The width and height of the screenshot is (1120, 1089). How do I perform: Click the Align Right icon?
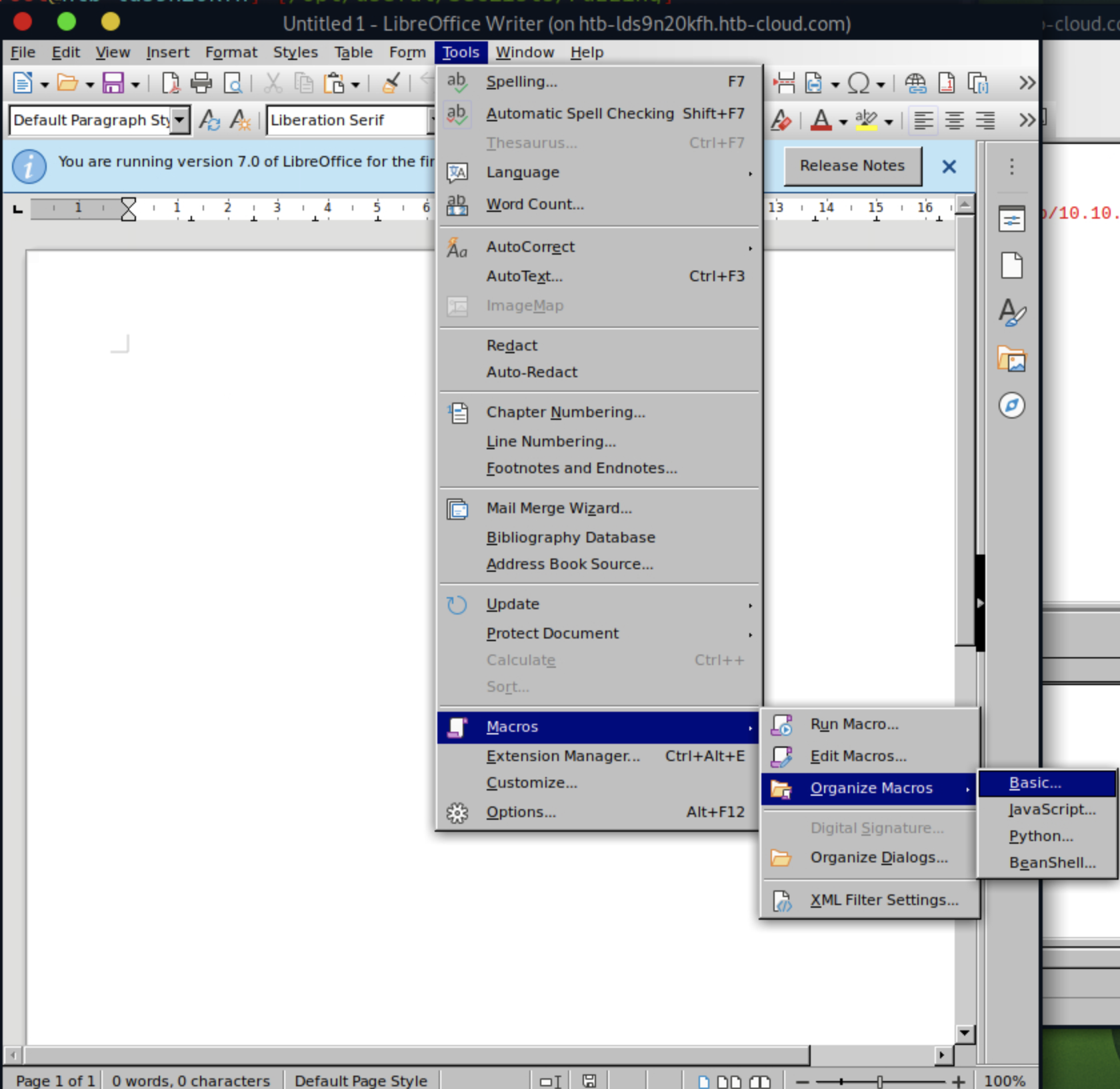pos(985,121)
